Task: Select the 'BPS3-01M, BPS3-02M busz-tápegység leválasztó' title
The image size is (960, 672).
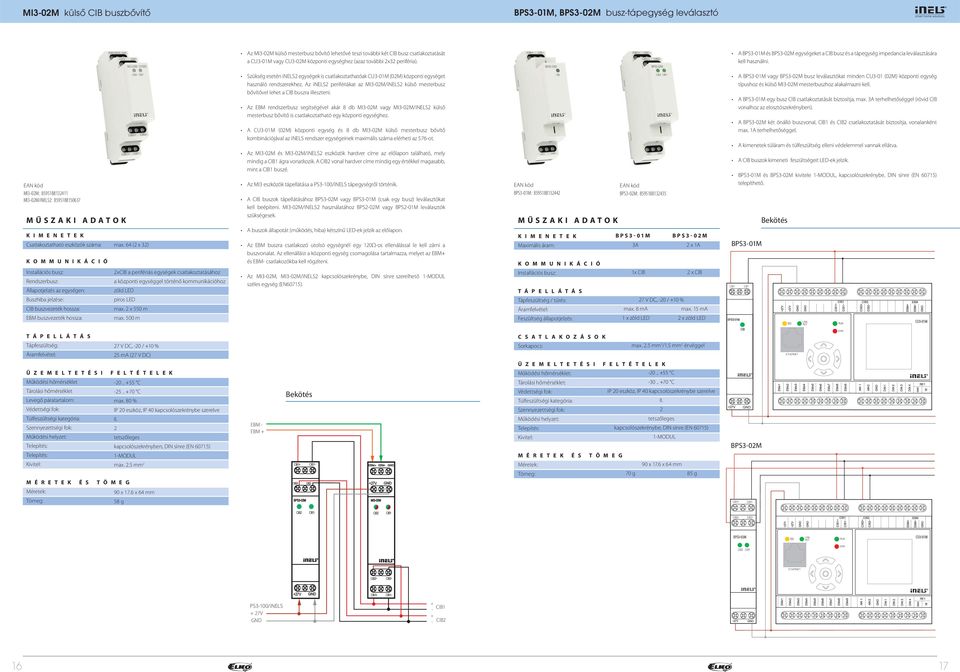Action: [616, 12]
